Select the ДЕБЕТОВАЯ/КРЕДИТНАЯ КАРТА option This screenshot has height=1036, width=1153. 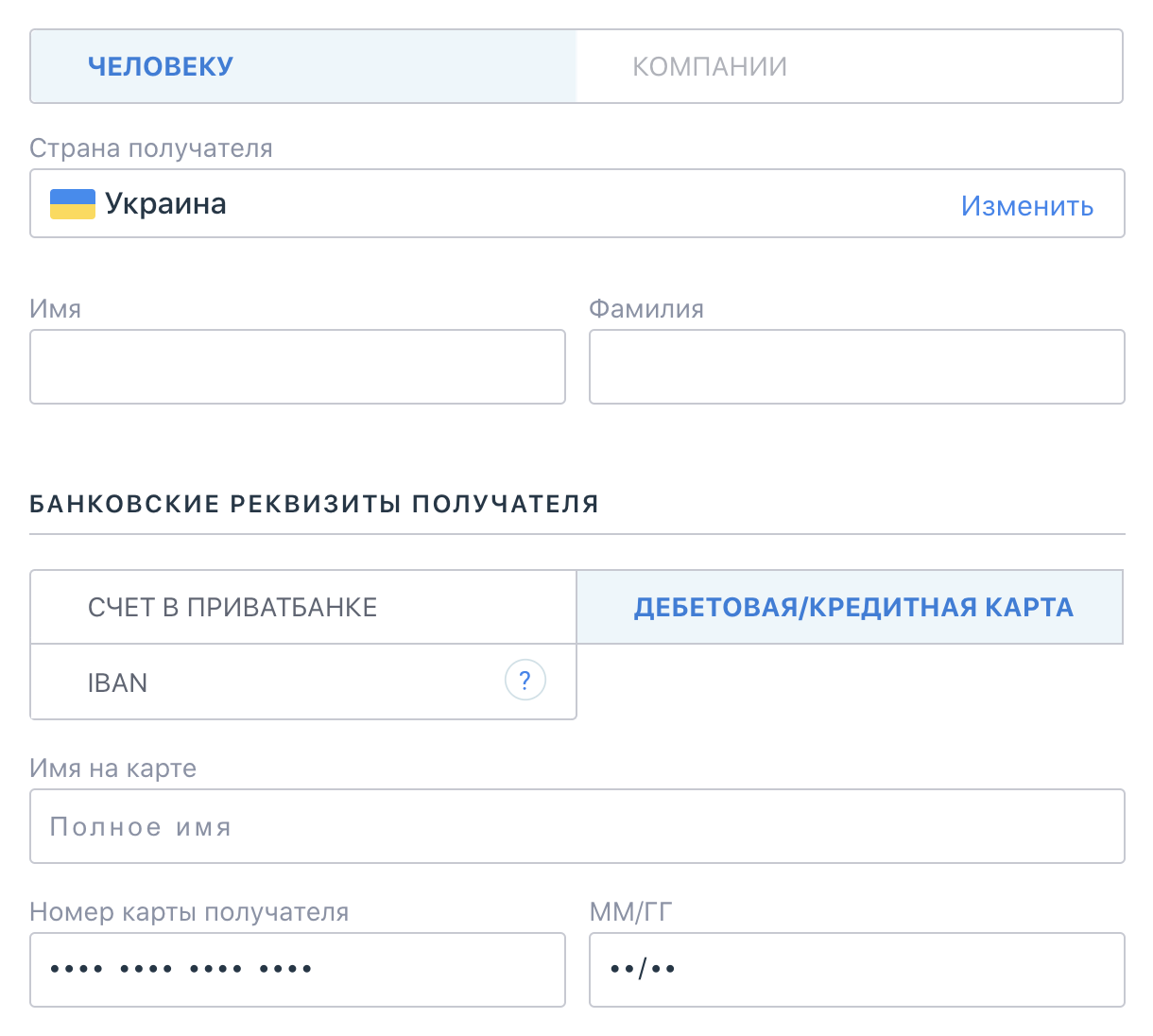point(850,607)
